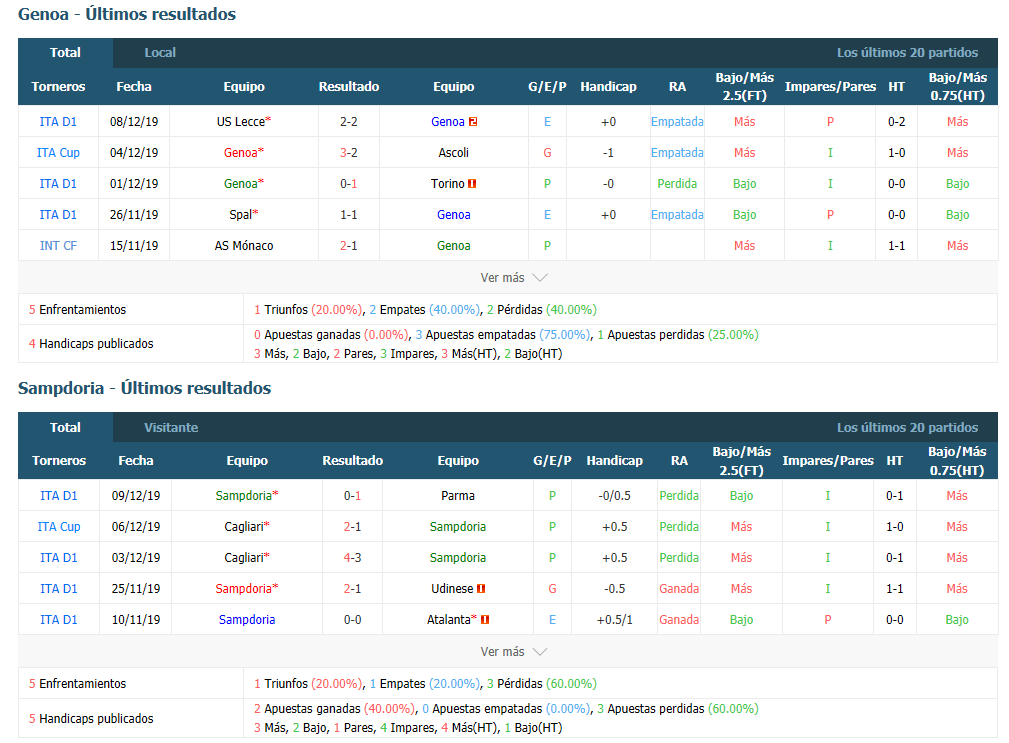
Task: Click the Udinese team name
Action: 452,589
